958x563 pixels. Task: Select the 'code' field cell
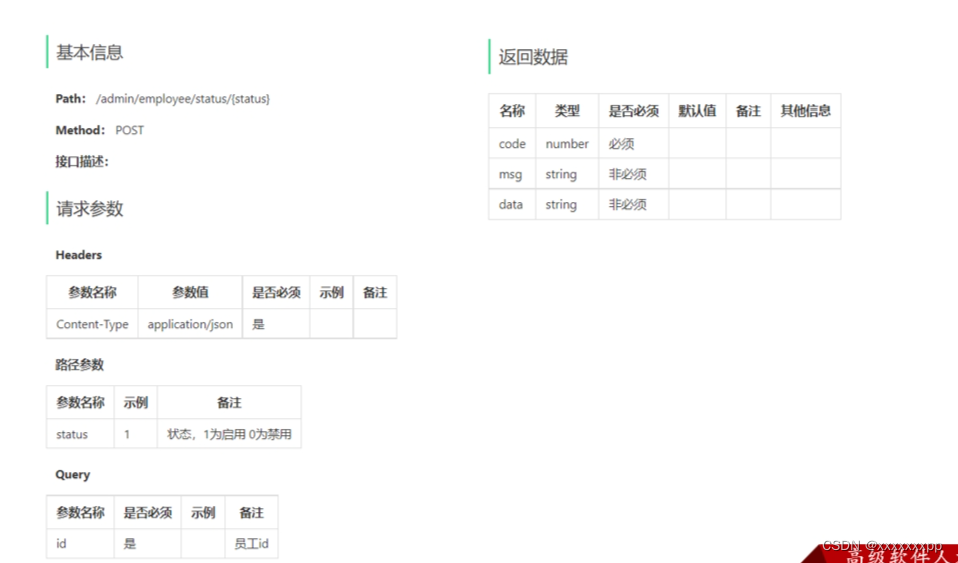pos(512,144)
